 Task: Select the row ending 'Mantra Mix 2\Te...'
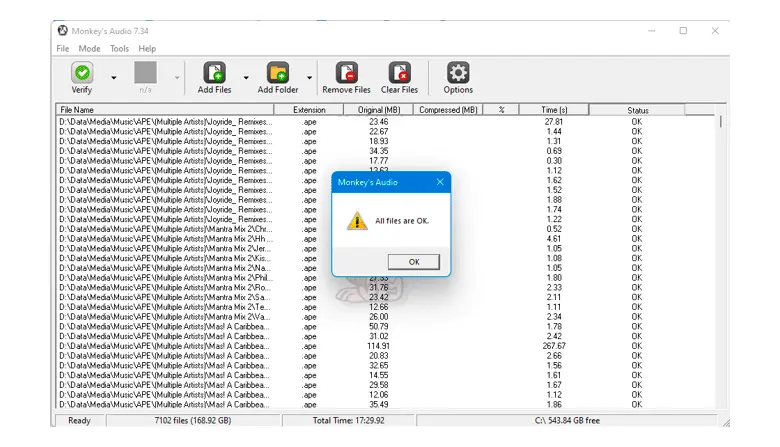[386, 307]
